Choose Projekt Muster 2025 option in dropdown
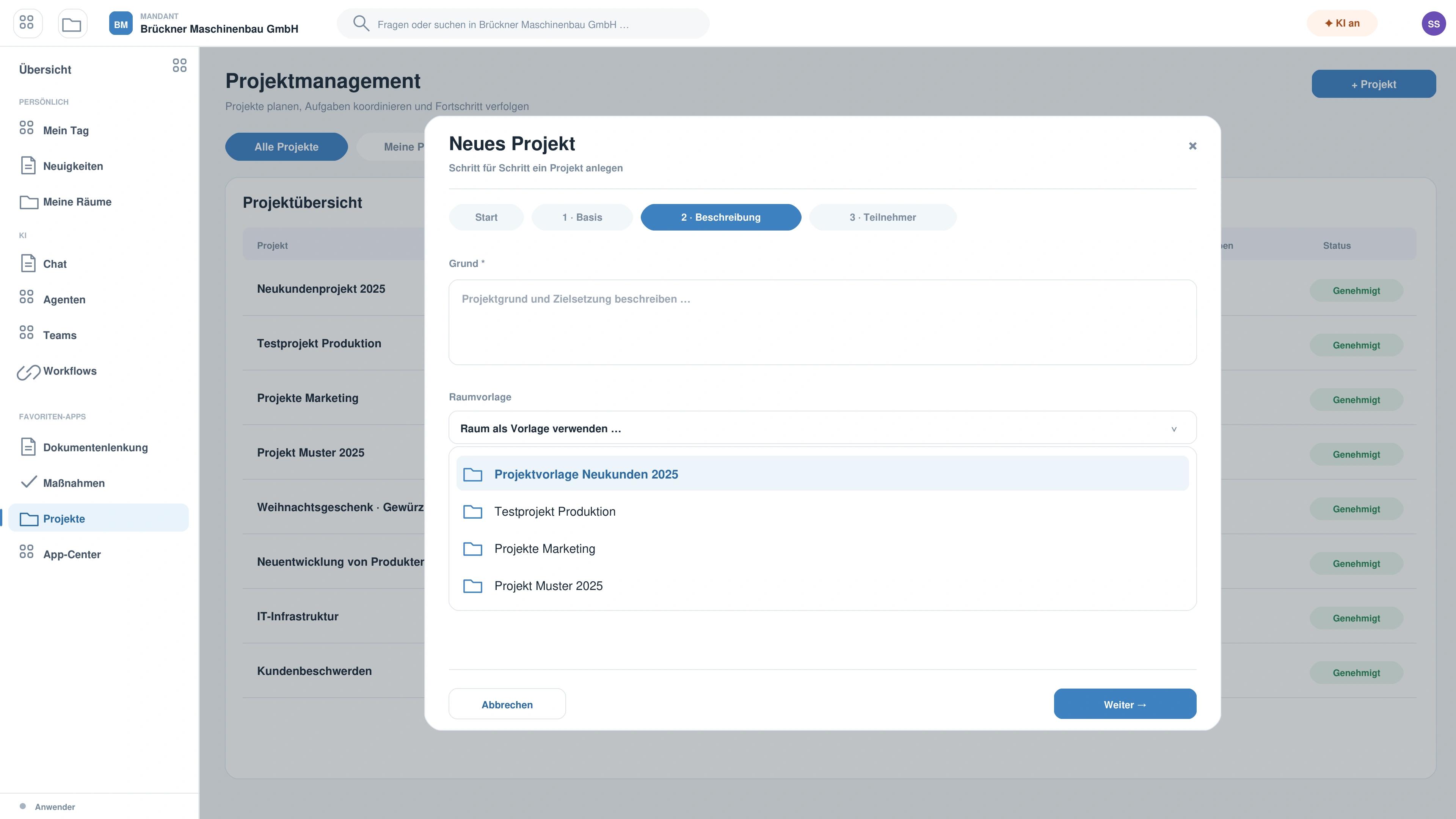The image size is (1456, 819). (822, 585)
